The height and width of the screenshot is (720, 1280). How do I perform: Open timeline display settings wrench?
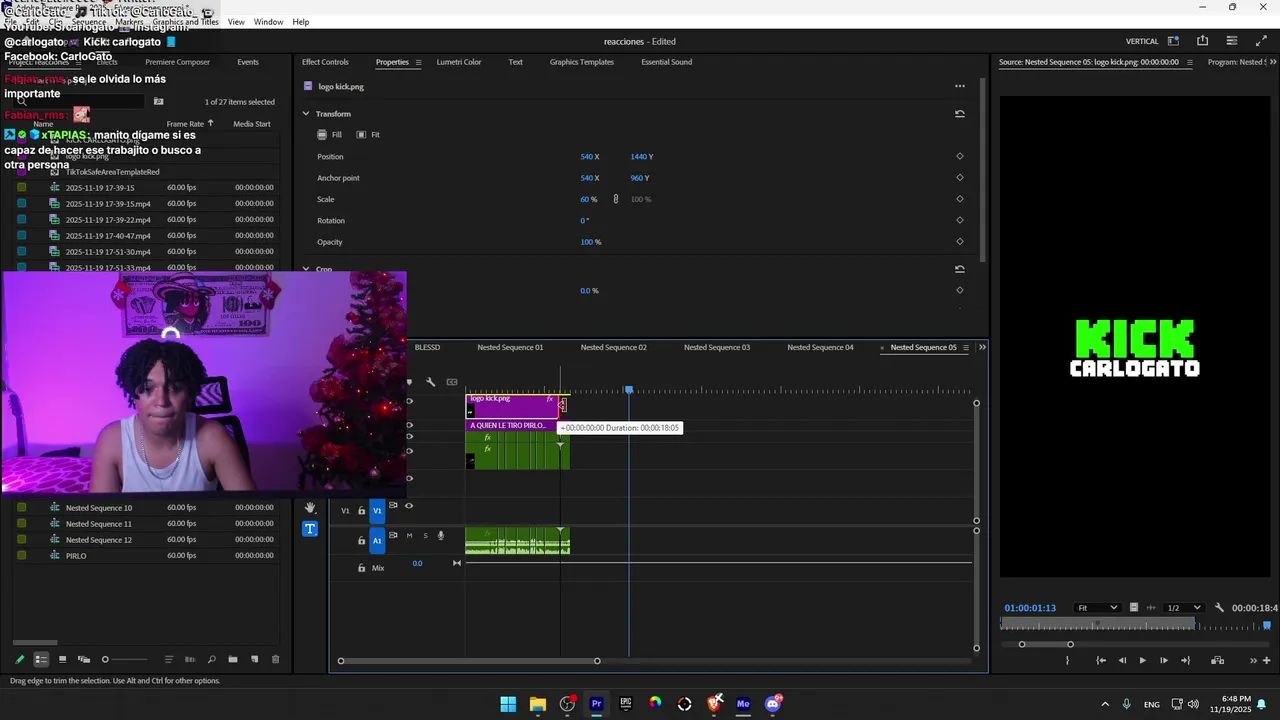(430, 382)
